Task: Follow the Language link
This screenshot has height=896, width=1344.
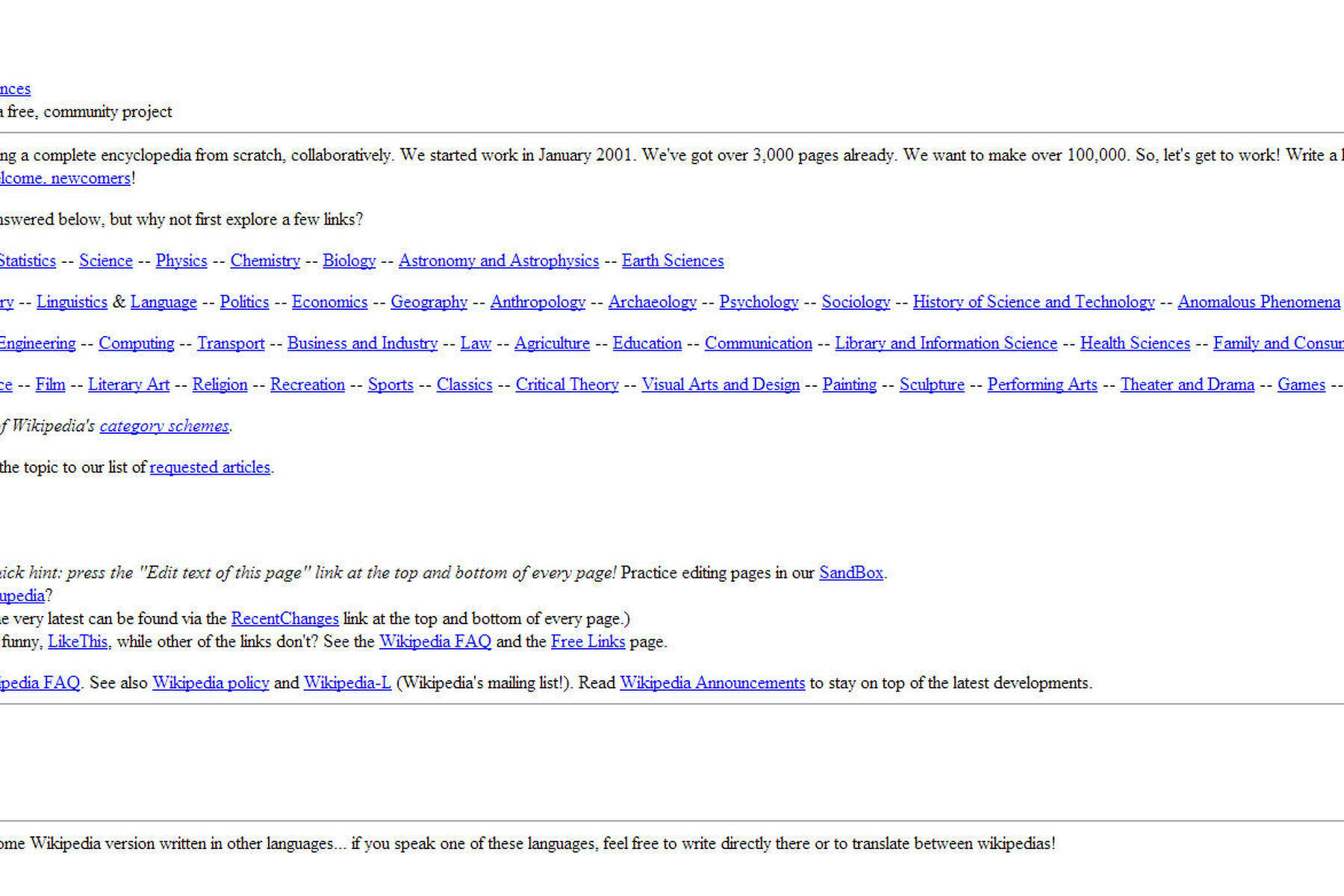Action: (x=164, y=302)
